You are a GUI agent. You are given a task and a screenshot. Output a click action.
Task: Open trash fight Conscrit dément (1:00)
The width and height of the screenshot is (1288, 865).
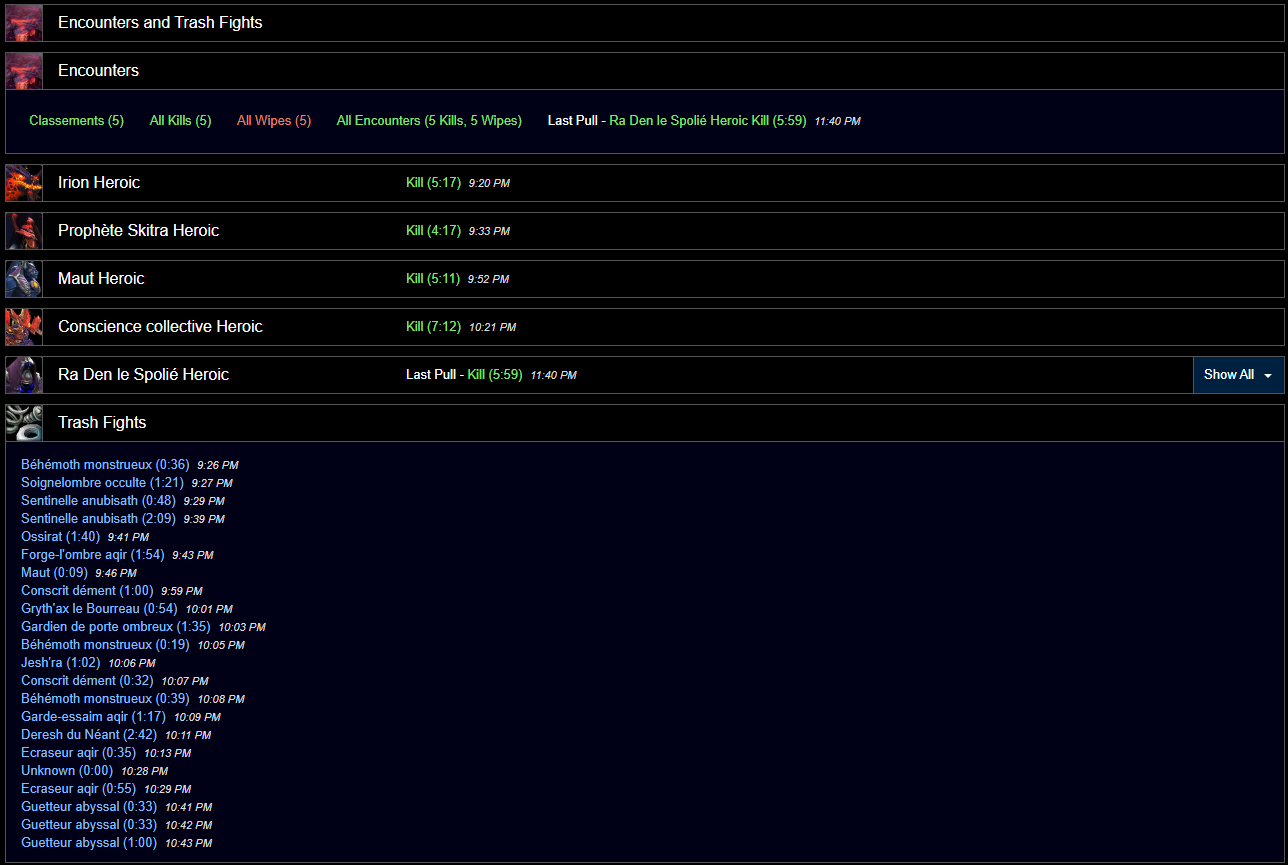pos(87,591)
